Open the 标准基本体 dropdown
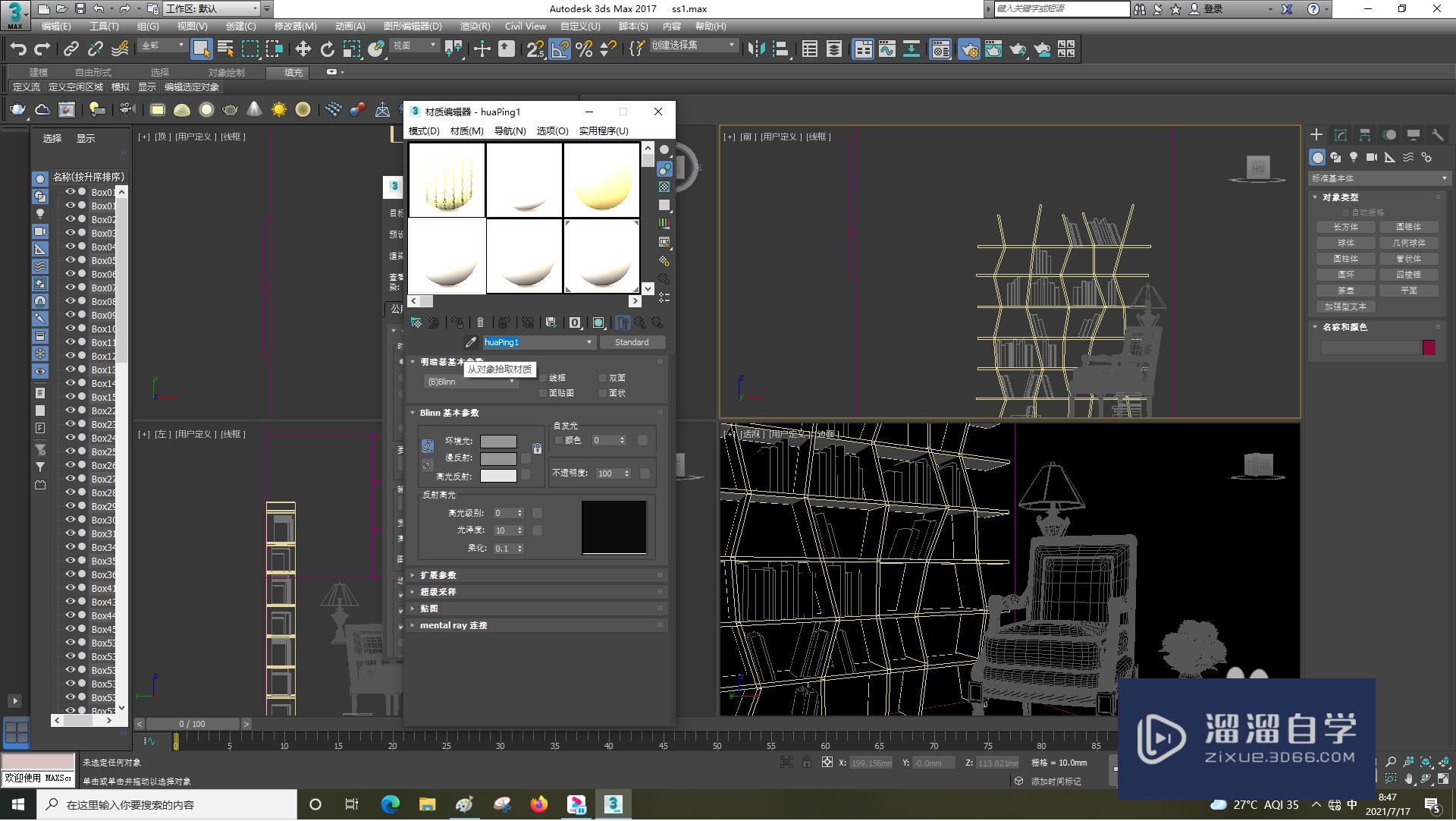Image resolution: width=1456 pixels, height=821 pixels. [x=1378, y=179]
